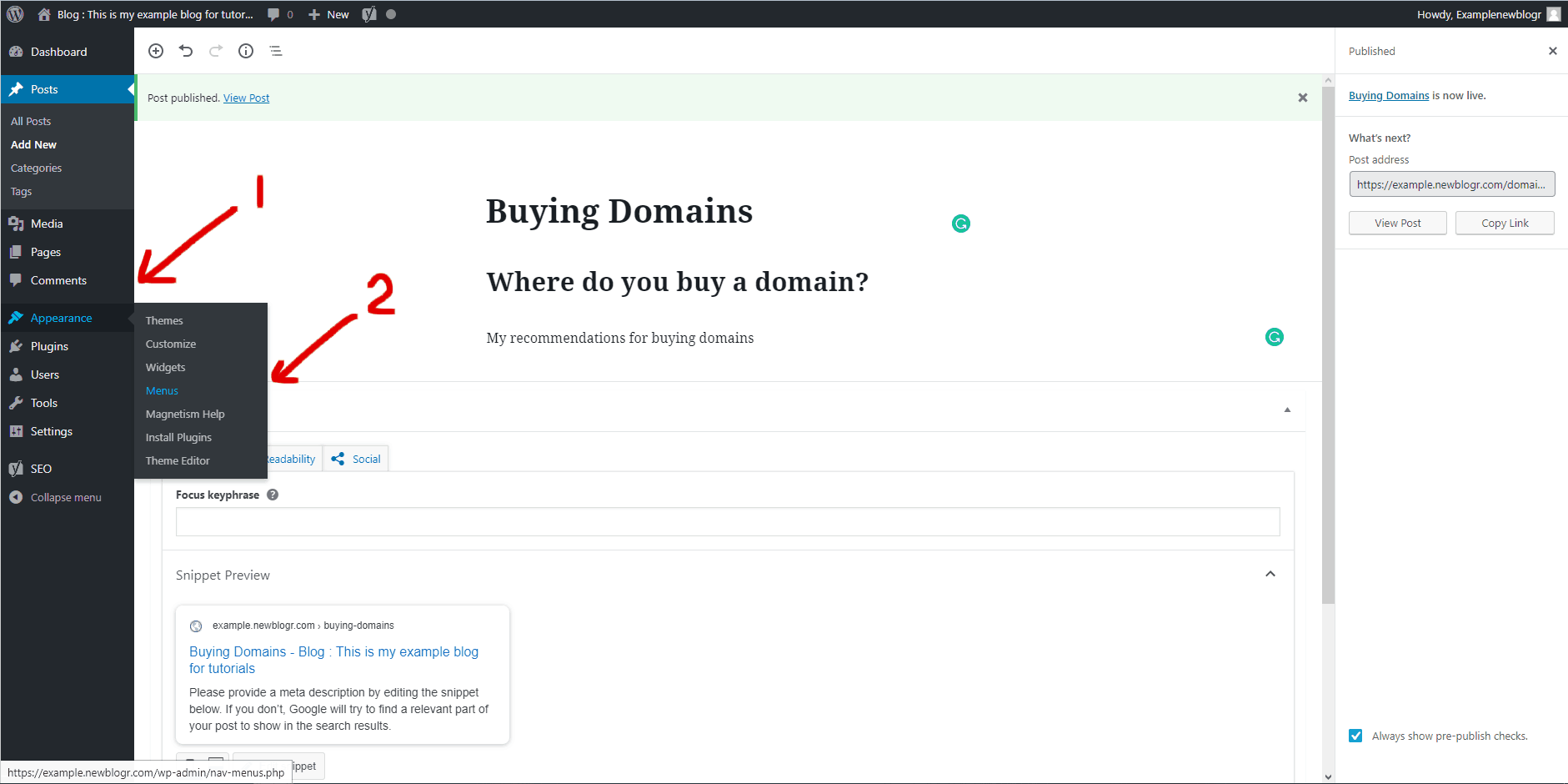Open the Buying Domains live link
1568x784 pixels.
click(x=1389, y=95)
